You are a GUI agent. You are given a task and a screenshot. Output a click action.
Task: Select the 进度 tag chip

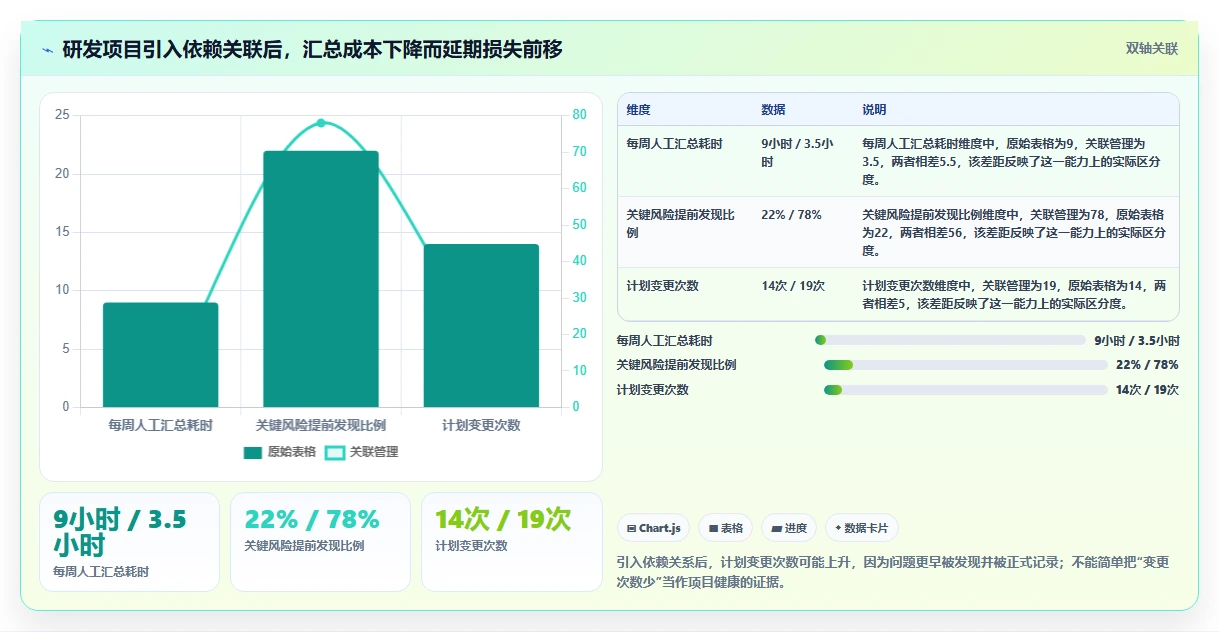pos(789,528)
